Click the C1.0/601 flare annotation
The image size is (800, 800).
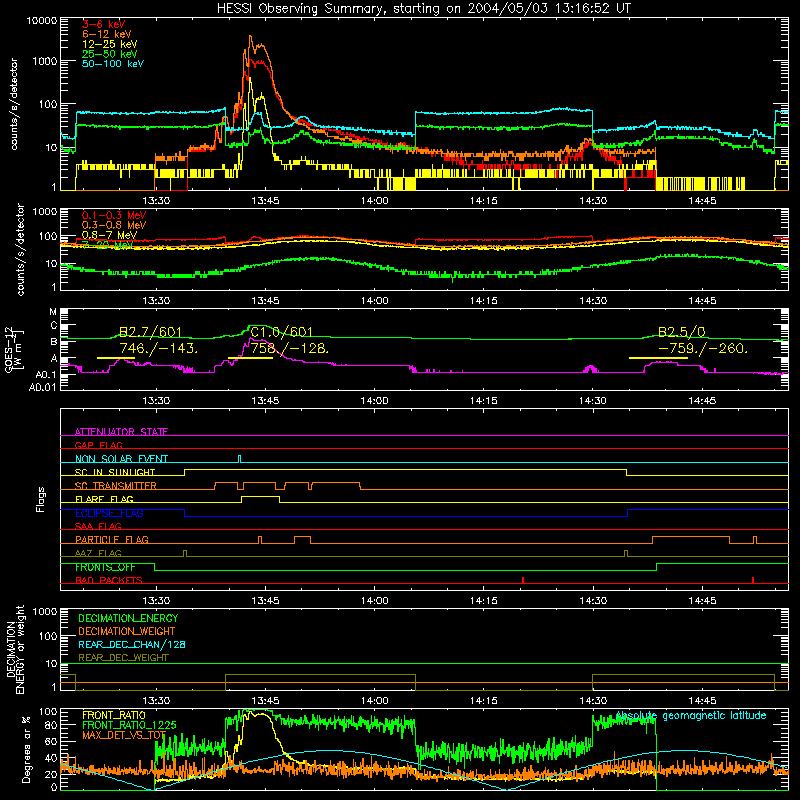[281, 332]
